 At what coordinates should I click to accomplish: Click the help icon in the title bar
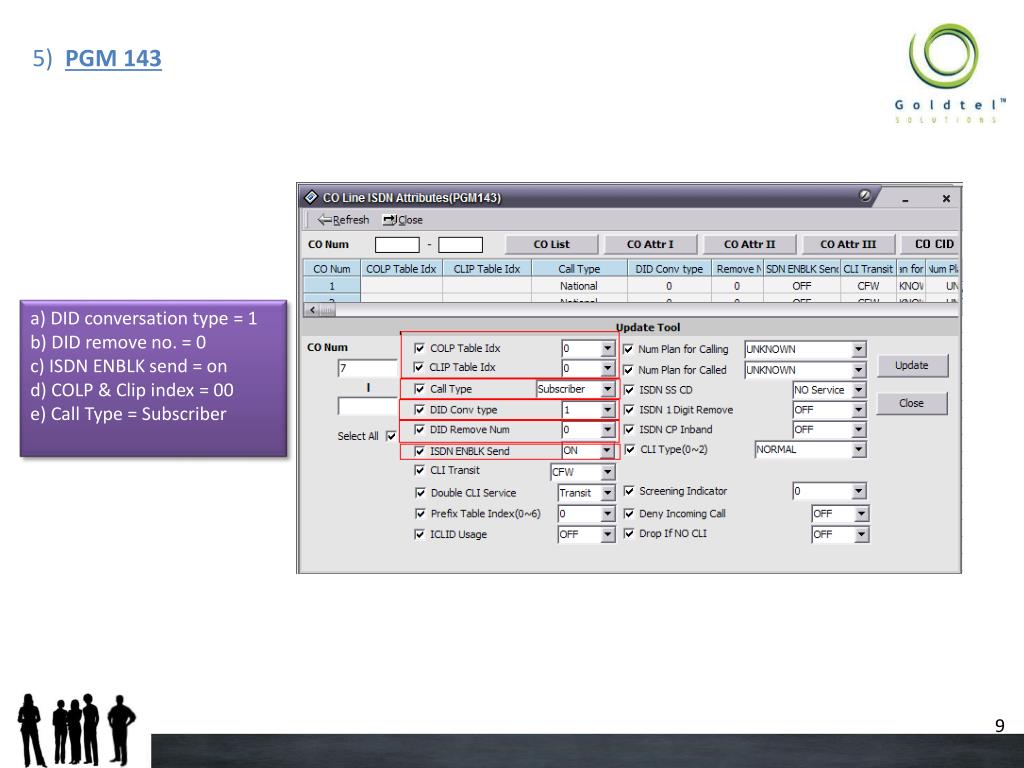[x=865, y=196]
